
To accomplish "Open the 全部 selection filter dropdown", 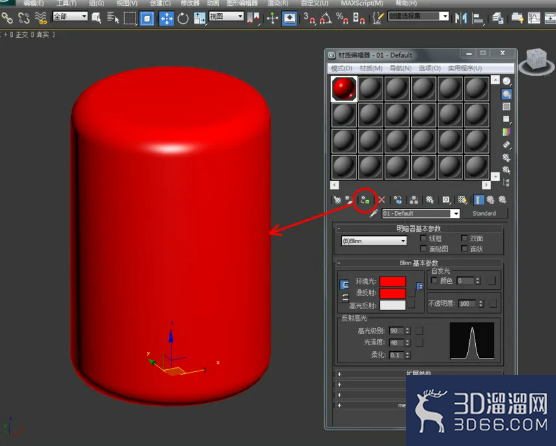I will 70,16.
